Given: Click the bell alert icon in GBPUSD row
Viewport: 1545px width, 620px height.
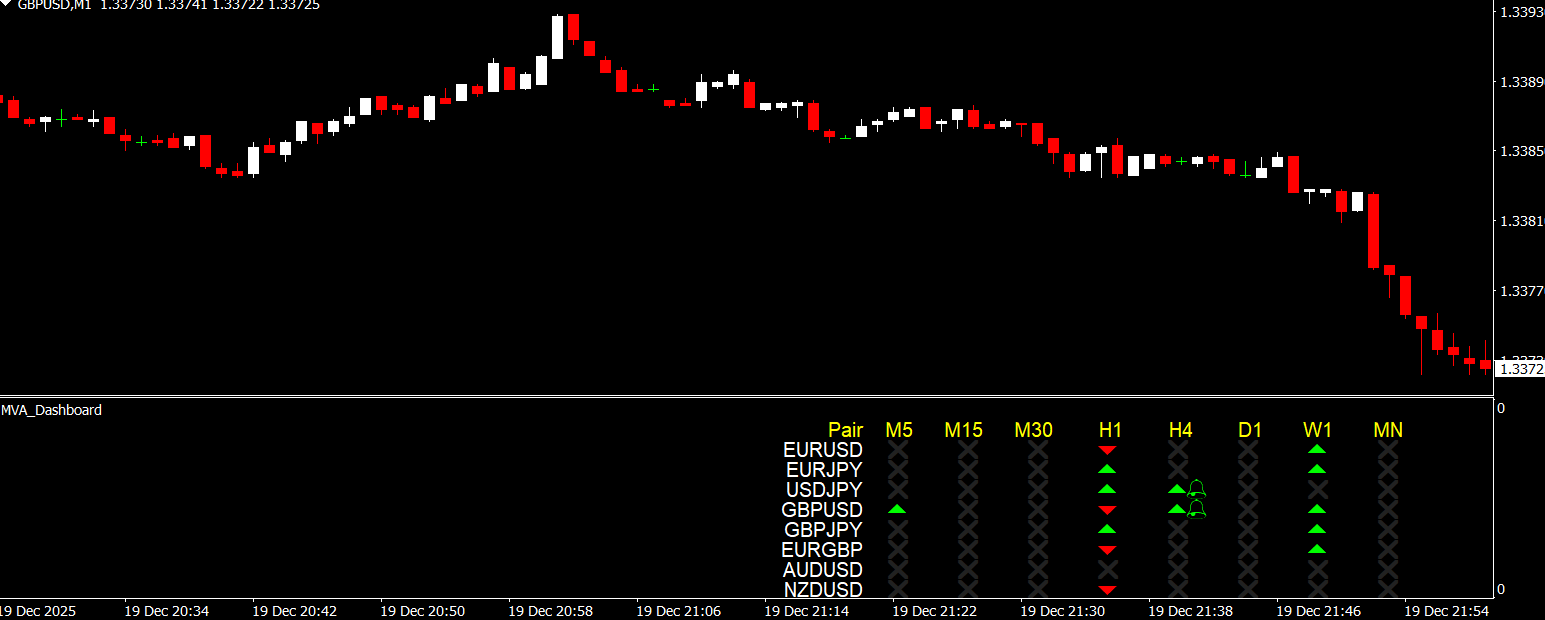Looking at the screenshot, I should (x=1196, y=509).
